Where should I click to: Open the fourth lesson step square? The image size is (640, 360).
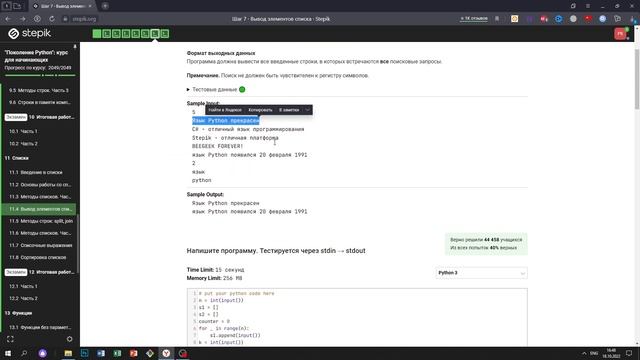(126, 34)
